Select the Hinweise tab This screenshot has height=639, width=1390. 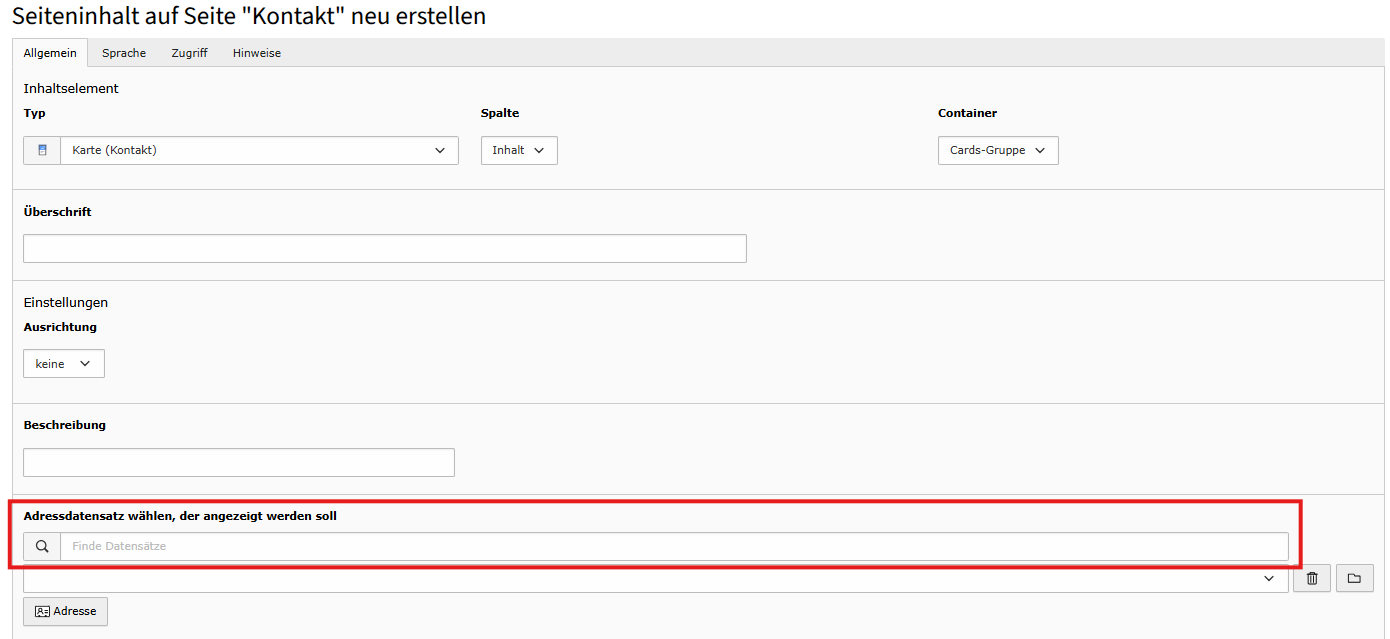tap(257, 53)
